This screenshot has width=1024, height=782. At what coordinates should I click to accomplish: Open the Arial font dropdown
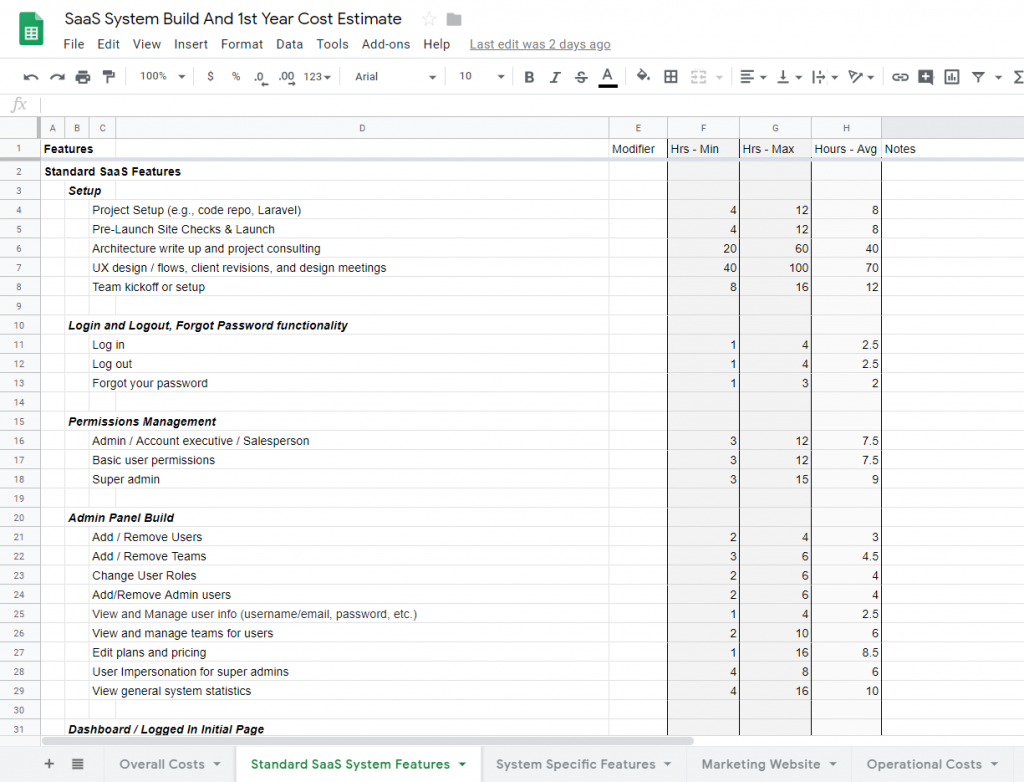pyautogui.click(x=395, y=77)
